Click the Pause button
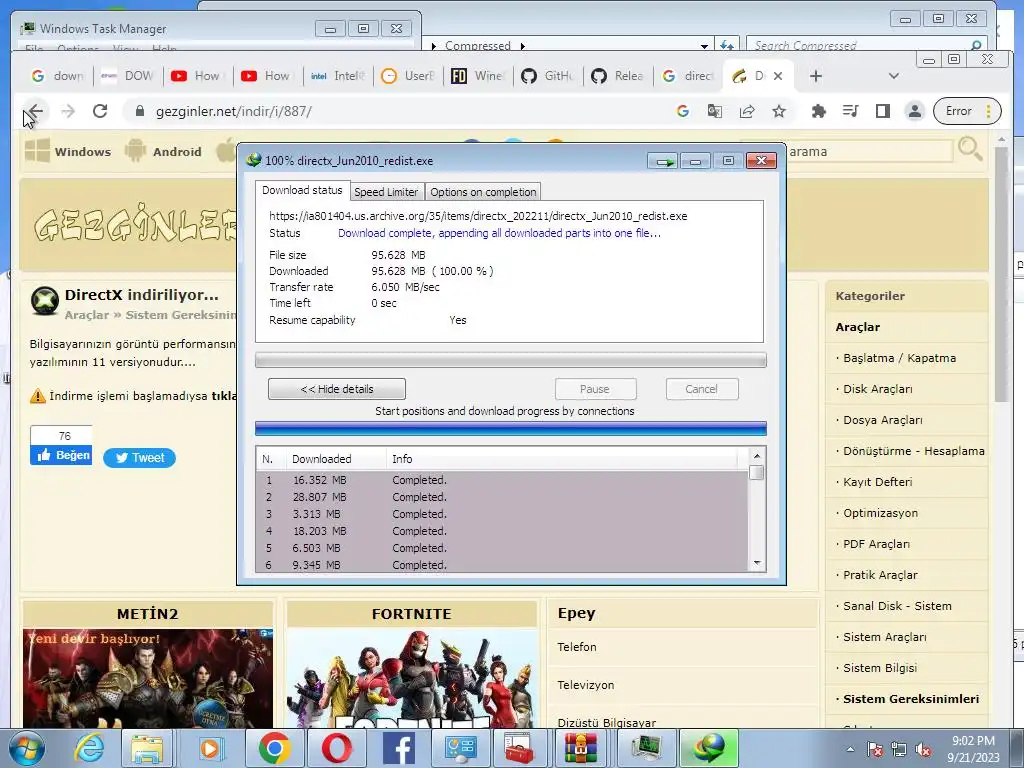Image resolution: width=1024 pixels, height=768 pixels. (595, 389)
